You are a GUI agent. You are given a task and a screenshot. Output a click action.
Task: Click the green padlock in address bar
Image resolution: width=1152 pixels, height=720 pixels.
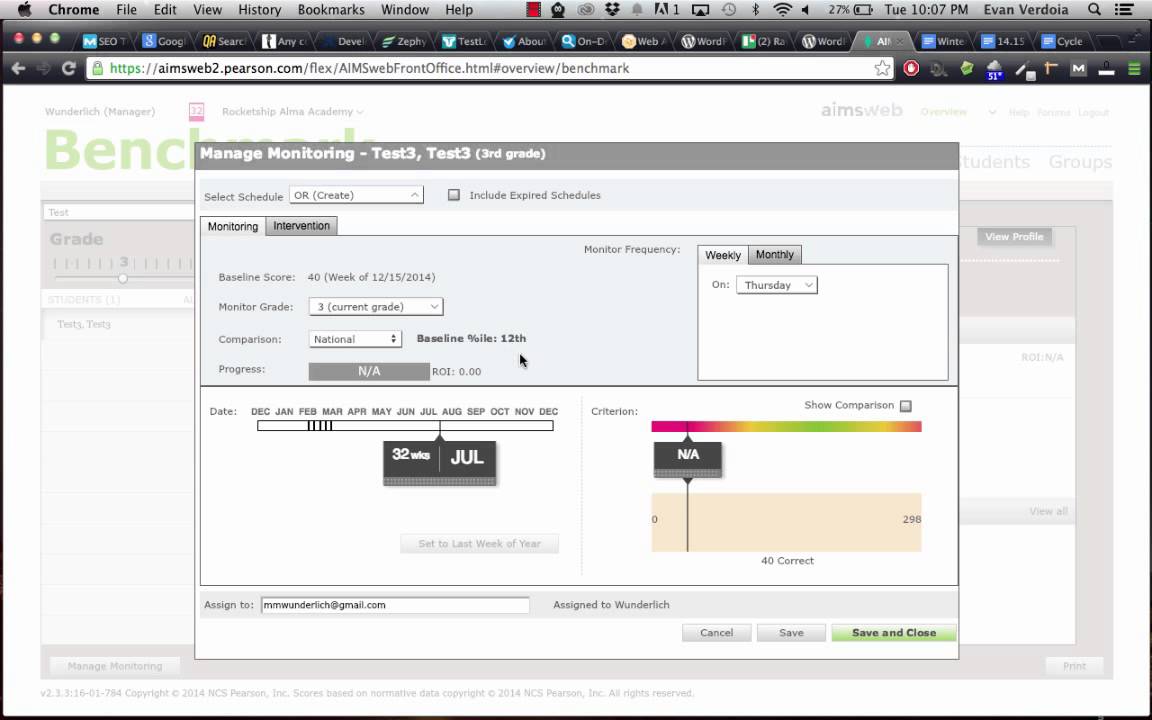click(97, 68)
